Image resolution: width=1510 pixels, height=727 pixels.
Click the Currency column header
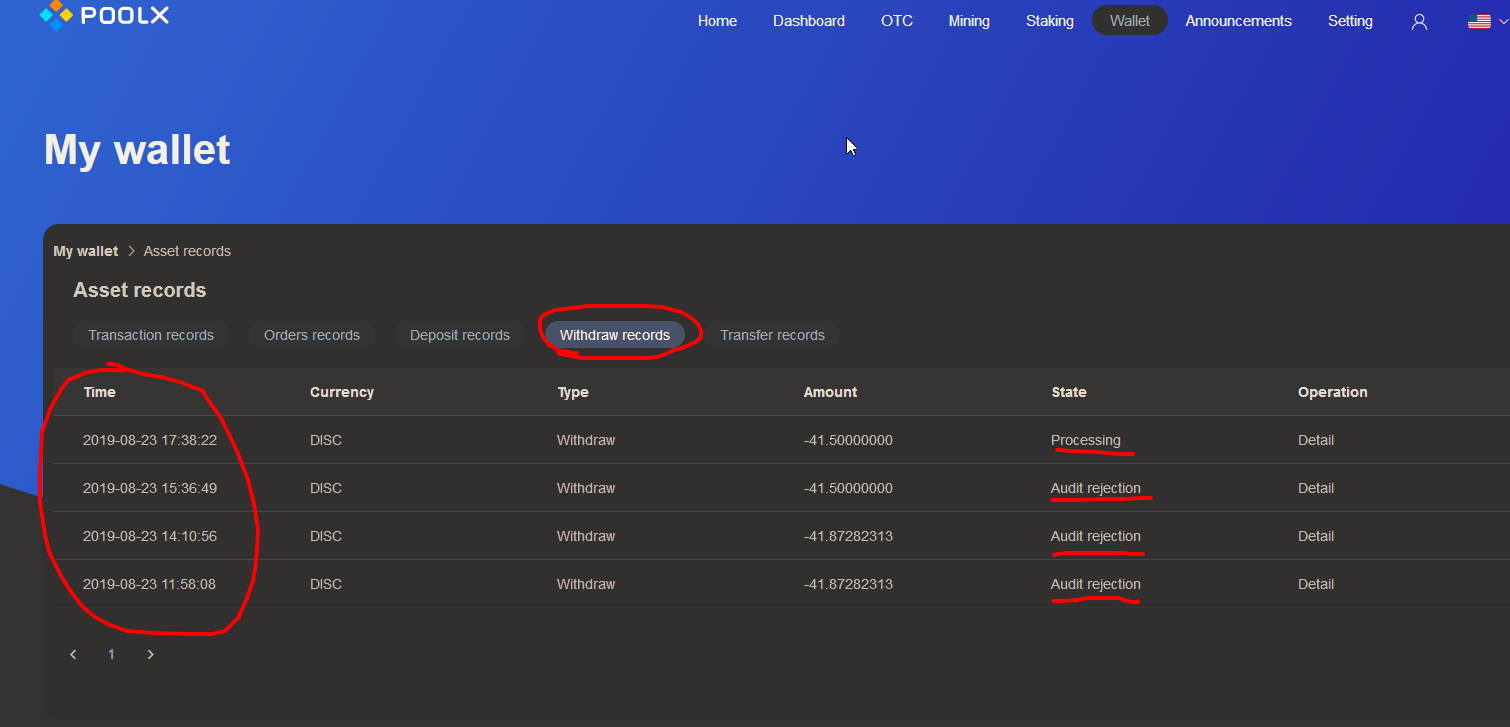[342, 392]
